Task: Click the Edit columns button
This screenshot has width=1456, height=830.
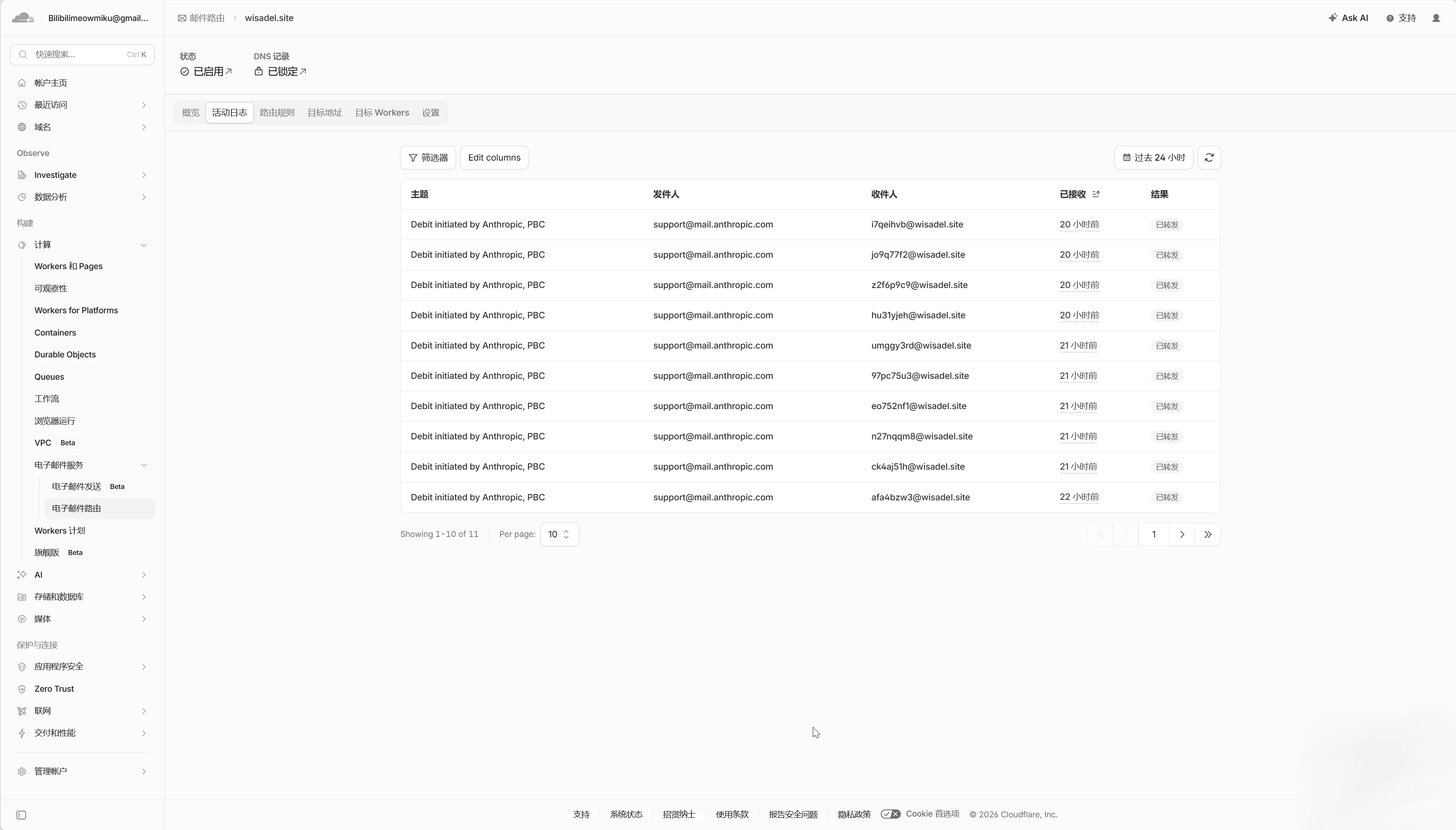Action: (x=494, y=158)
